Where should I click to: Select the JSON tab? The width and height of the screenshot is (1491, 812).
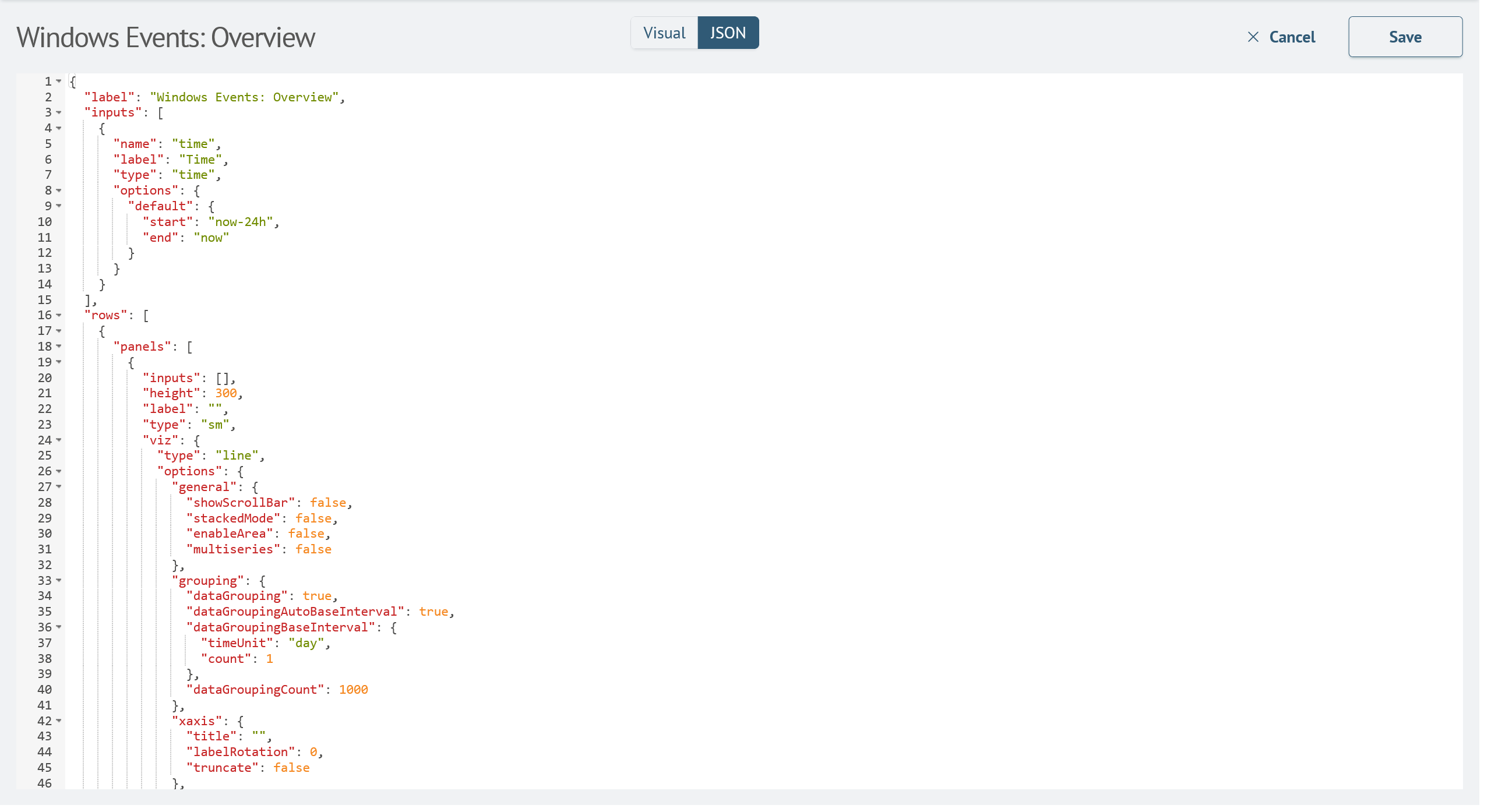point(728,33)
